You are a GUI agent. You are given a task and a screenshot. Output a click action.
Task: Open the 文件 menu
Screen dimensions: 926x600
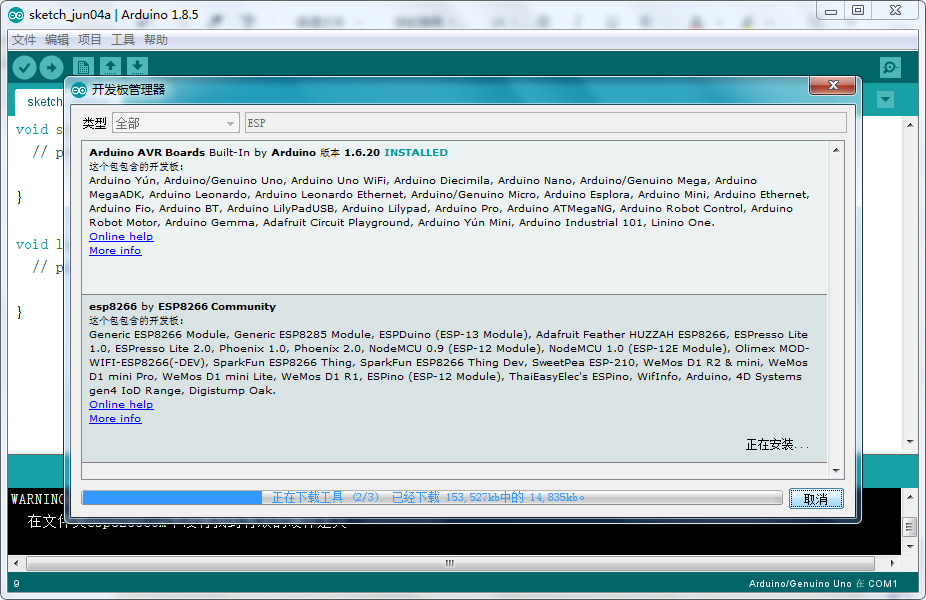click(24, 40)
